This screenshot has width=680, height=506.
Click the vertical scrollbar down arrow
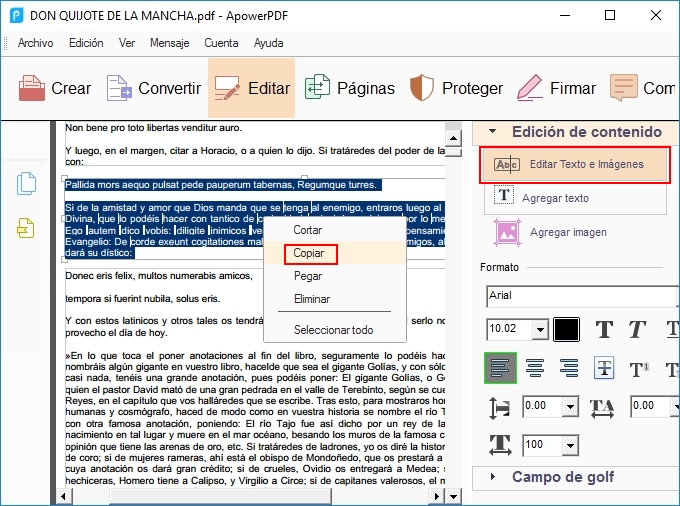(x=453, y=496)
